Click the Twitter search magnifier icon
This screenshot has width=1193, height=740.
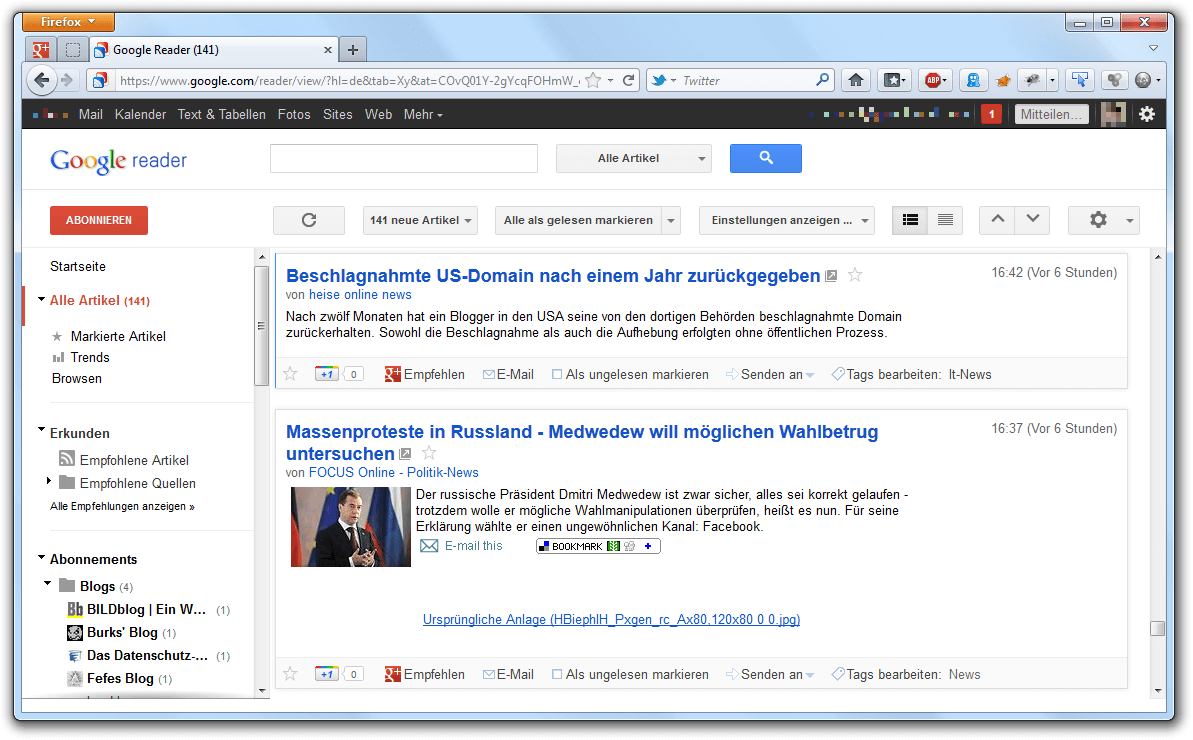[x=822, y=80]
